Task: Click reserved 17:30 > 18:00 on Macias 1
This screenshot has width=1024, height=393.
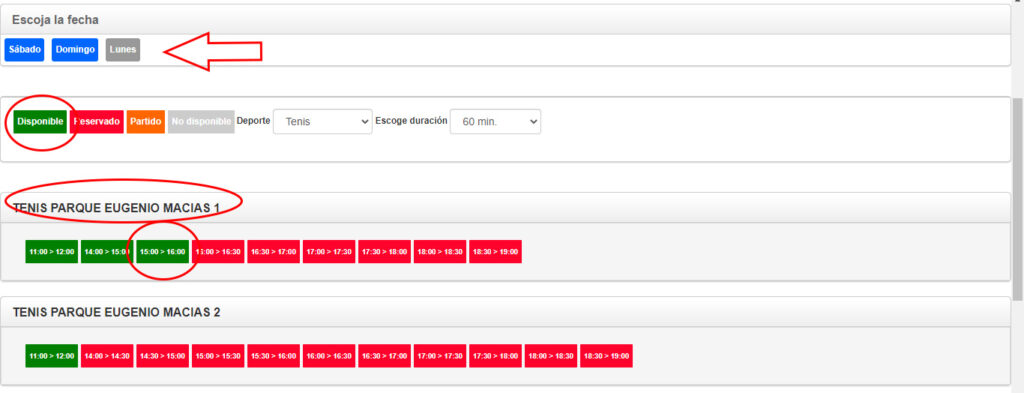Action: point(385,251)
